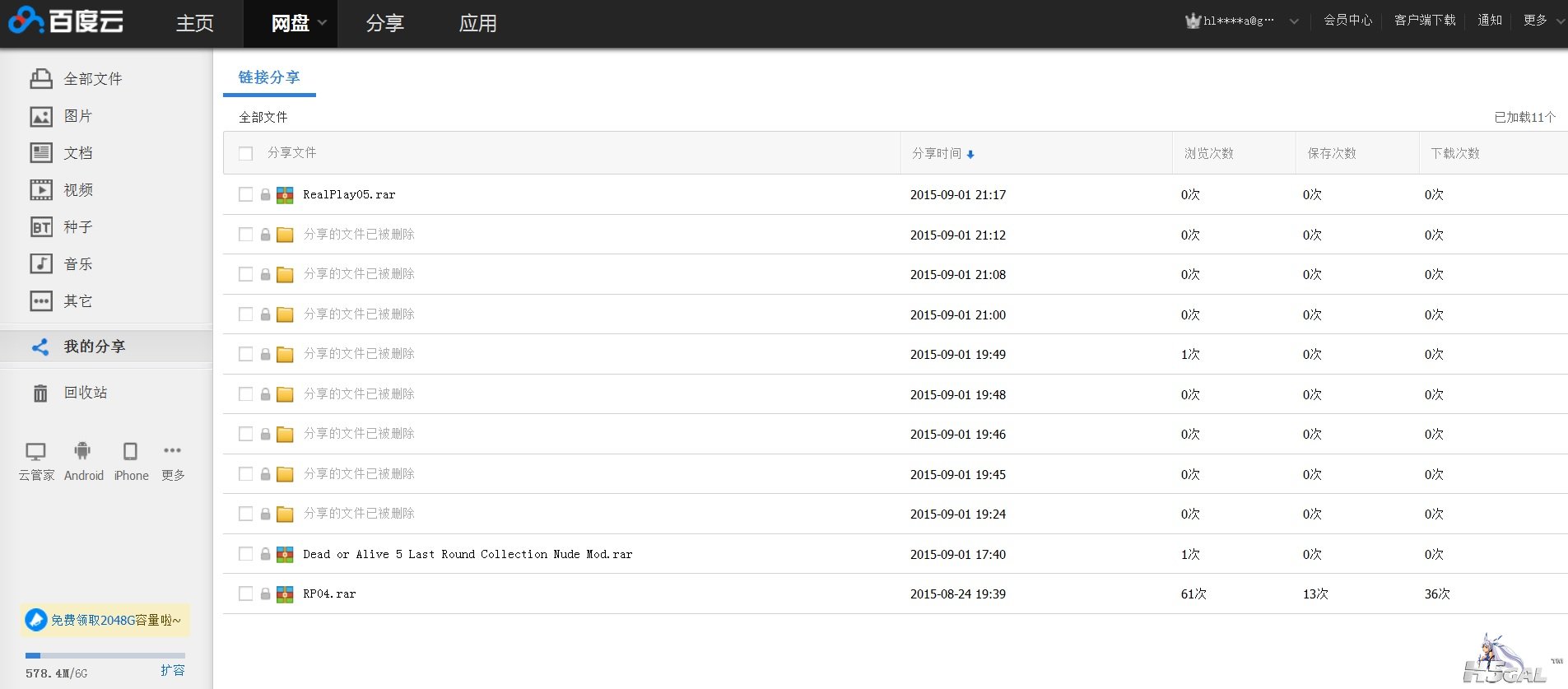This screenshot has width=1568, height=689.
Task: Click the Android device icon
Action: point(82,451)
